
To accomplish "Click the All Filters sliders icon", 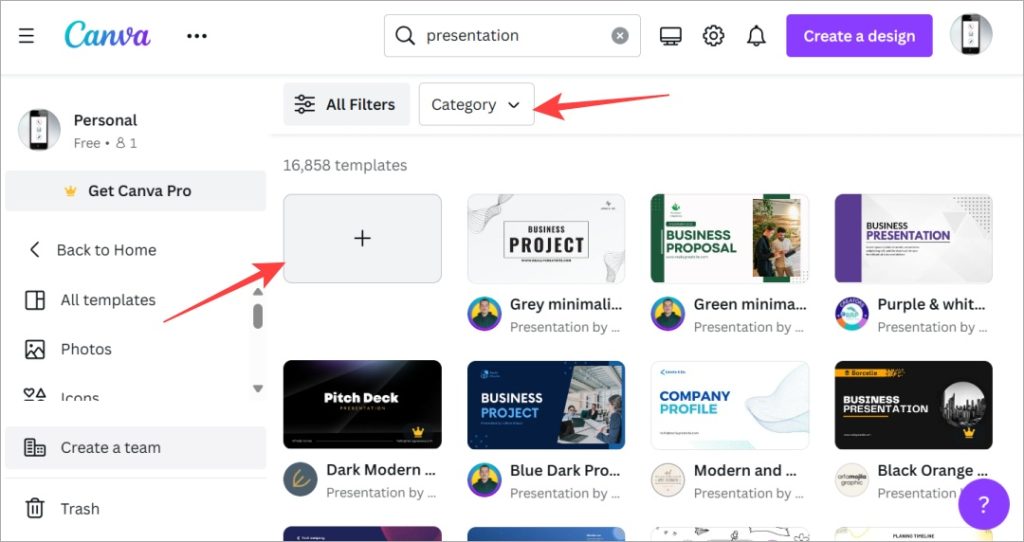I will (304, 104).
